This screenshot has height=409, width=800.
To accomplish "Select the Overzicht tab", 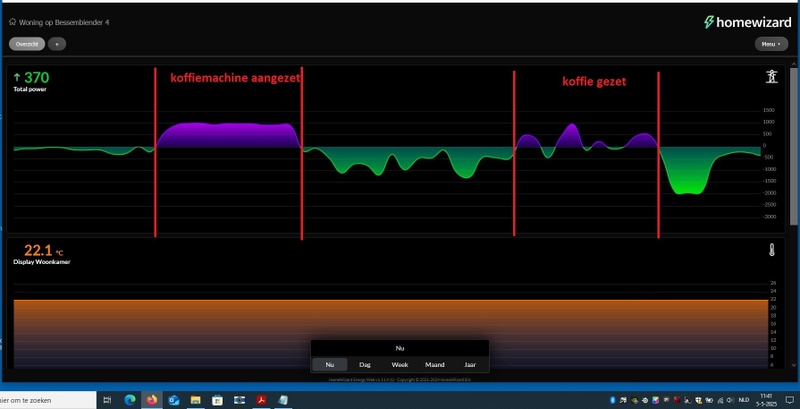I will tap(27, 44).
